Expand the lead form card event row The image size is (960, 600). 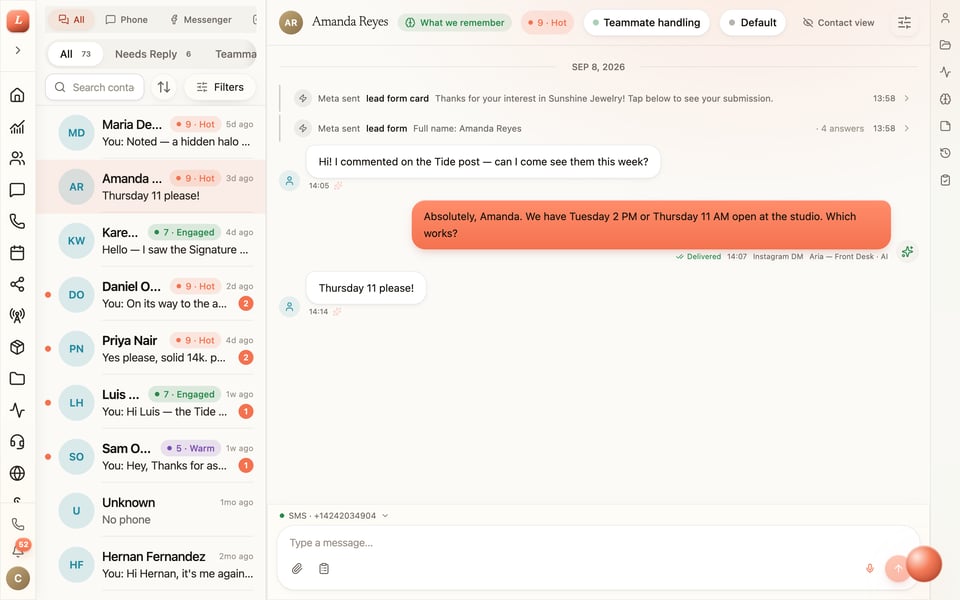599,99
